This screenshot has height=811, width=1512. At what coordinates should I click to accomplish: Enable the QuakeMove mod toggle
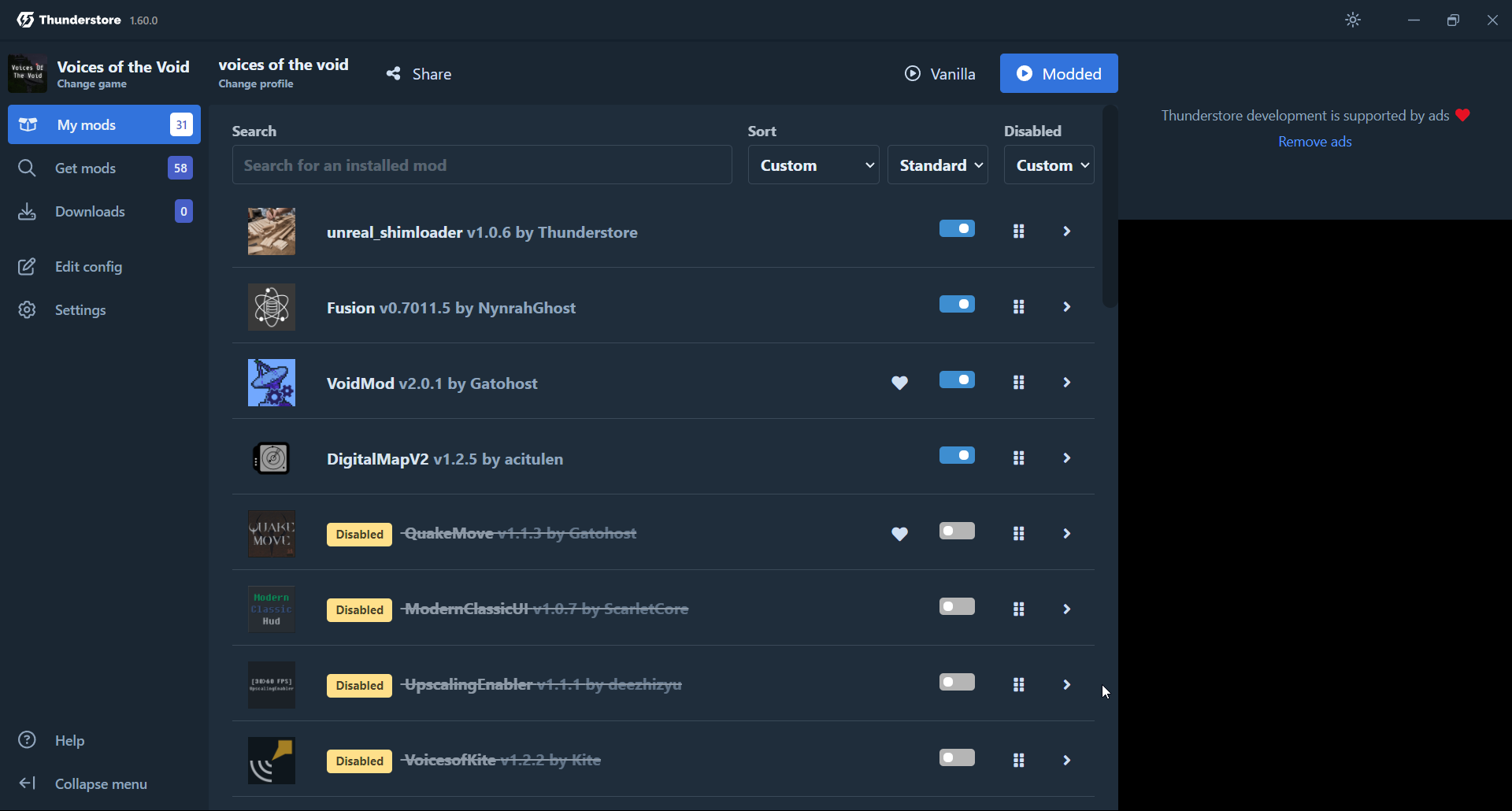tap(958, 531)
